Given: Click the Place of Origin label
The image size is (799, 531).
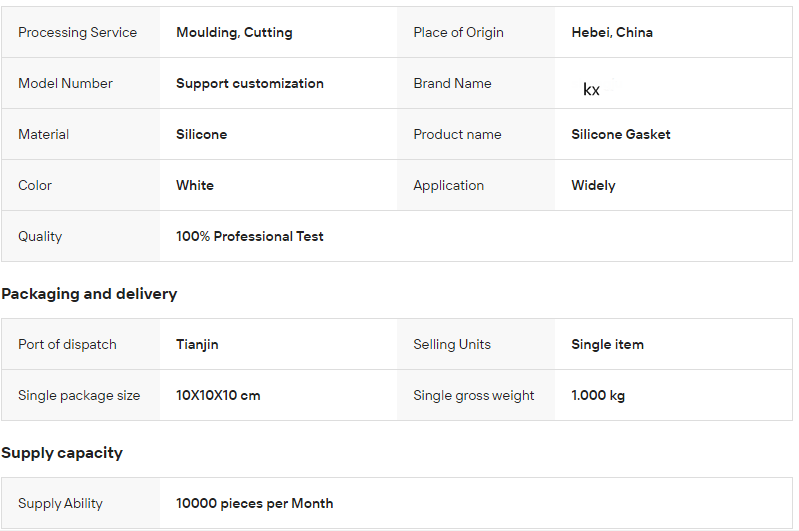Looking at the screenshot, I should (x=458, y=32).
